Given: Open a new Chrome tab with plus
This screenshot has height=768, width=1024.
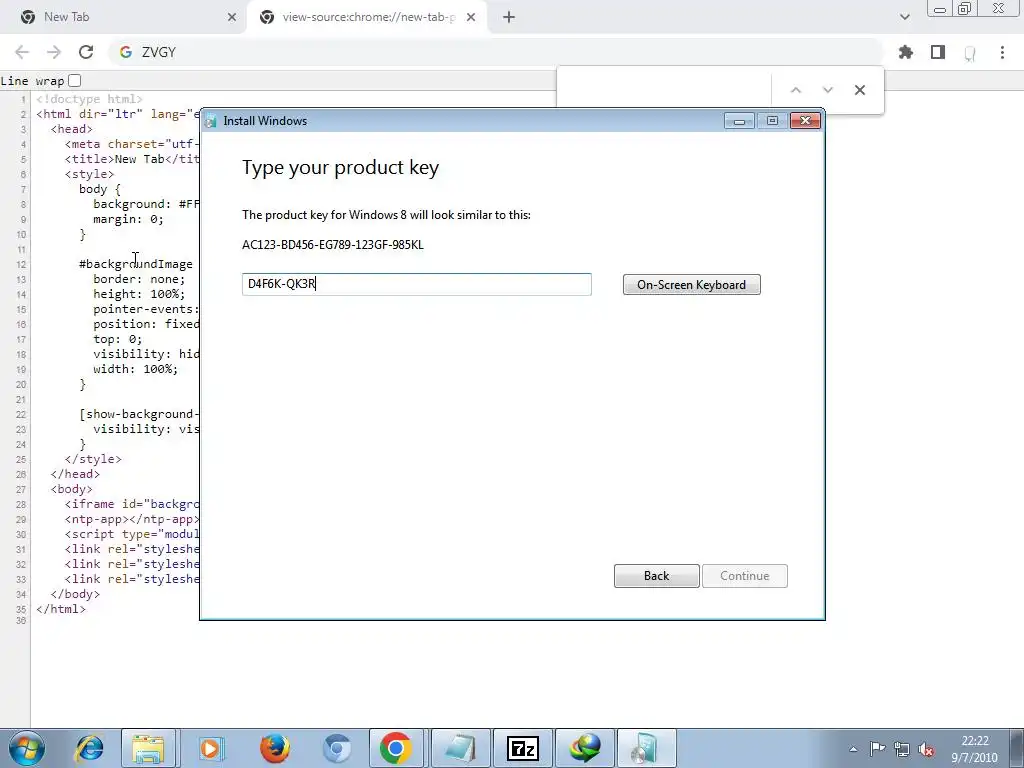Looking at the screenshot, I should [x=509, y=17].
